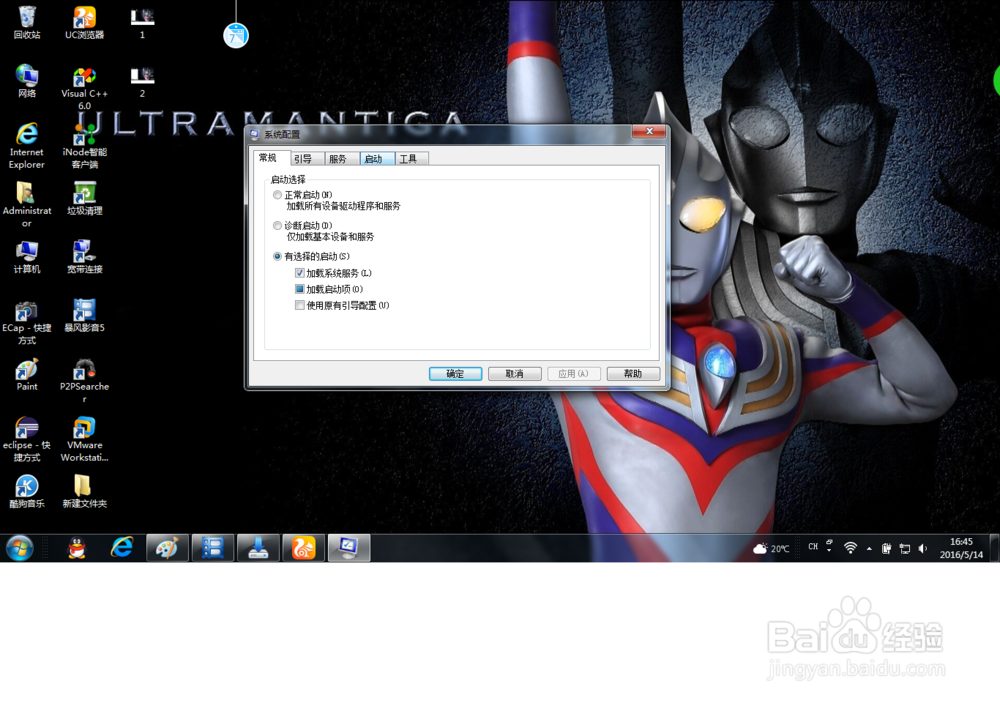The height and width of the screenshot is (703, 1000).
Task: Click the CH input language indicator
Action: pyautogui.click(x=812, y=547)
